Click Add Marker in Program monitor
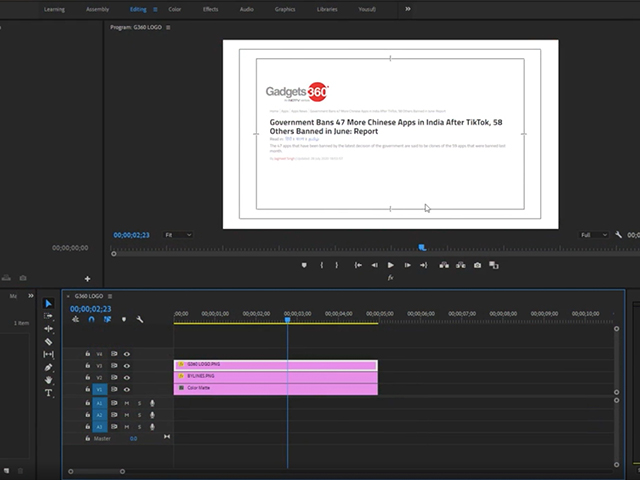 click(x=304, y=265)
